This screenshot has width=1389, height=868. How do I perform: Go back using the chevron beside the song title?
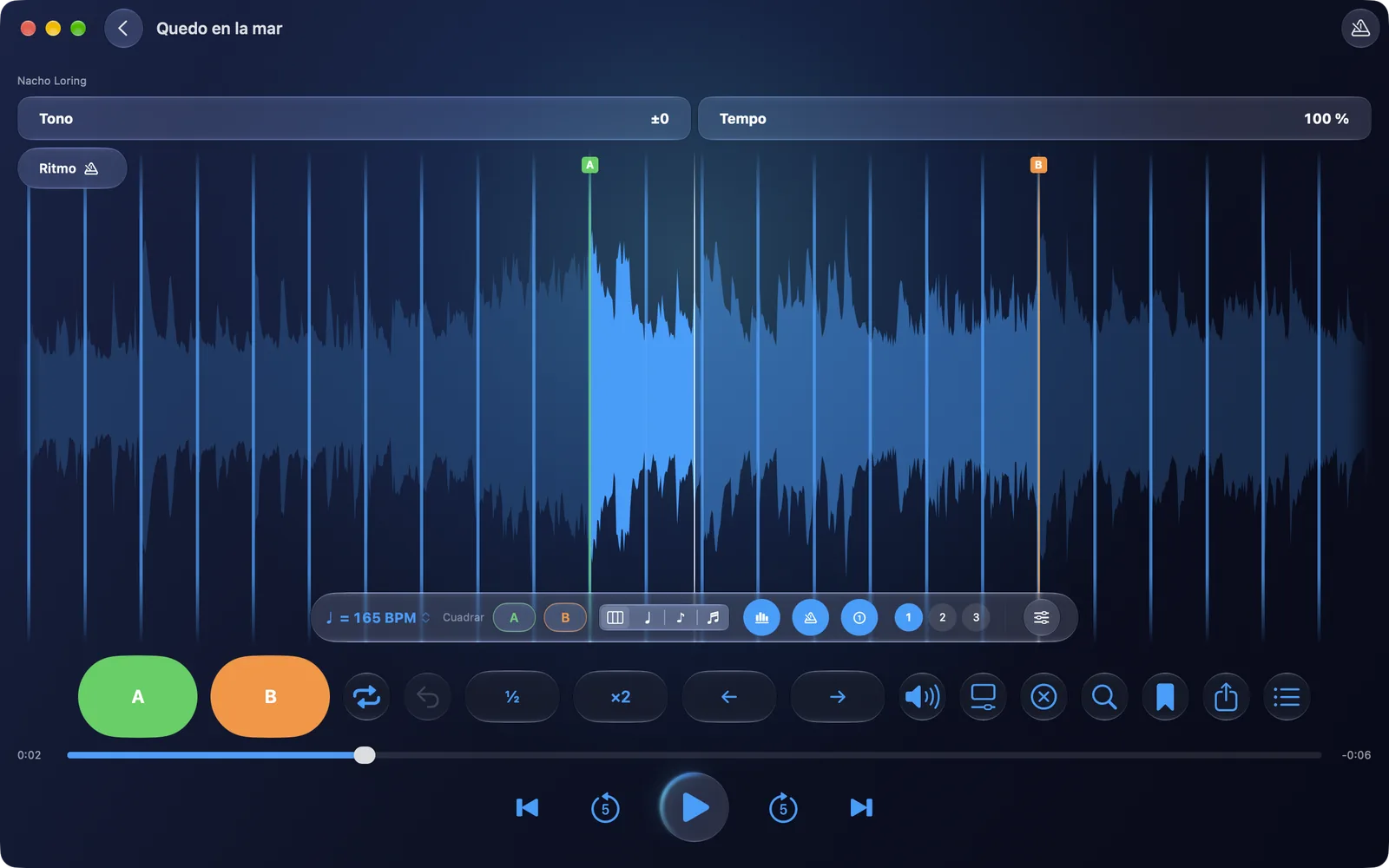[x=123, y=29]
